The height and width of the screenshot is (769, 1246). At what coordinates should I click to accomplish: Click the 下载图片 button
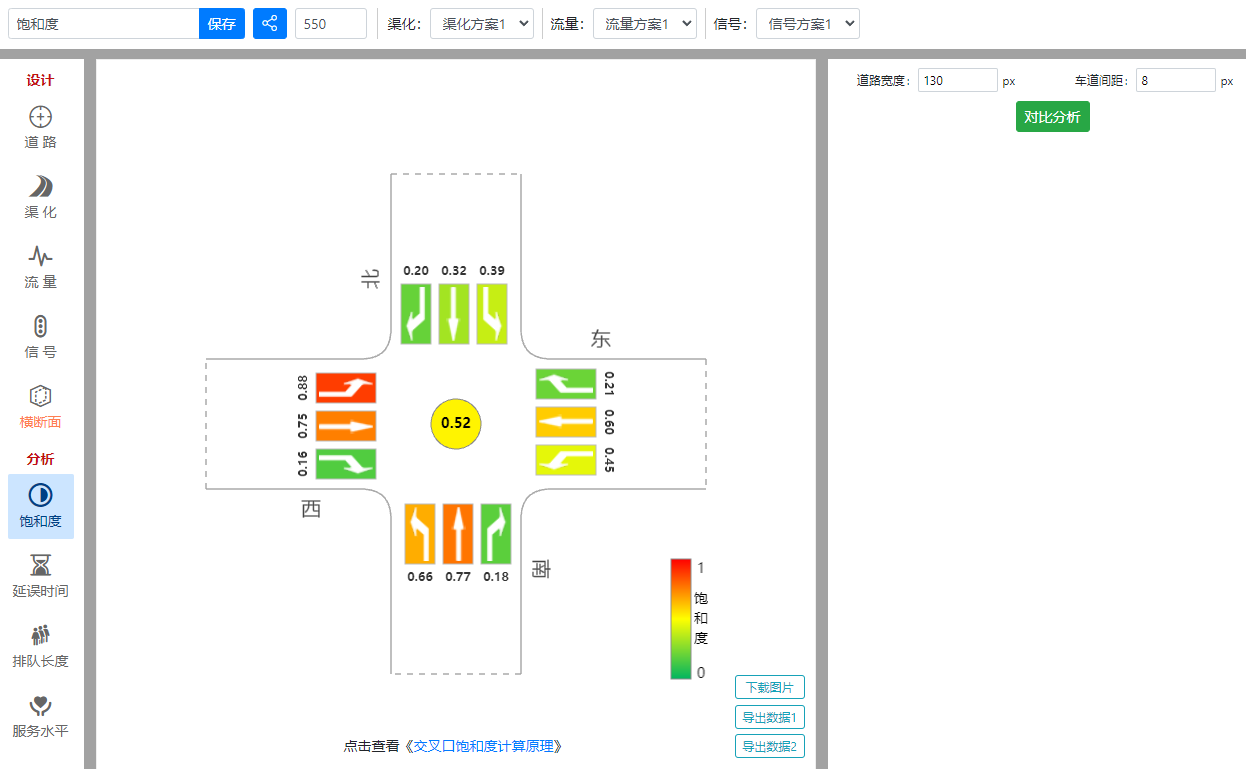pos(770,687)
